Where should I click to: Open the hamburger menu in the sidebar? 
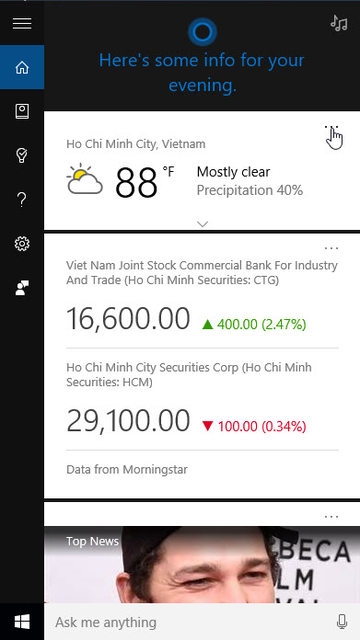point(22,23)
